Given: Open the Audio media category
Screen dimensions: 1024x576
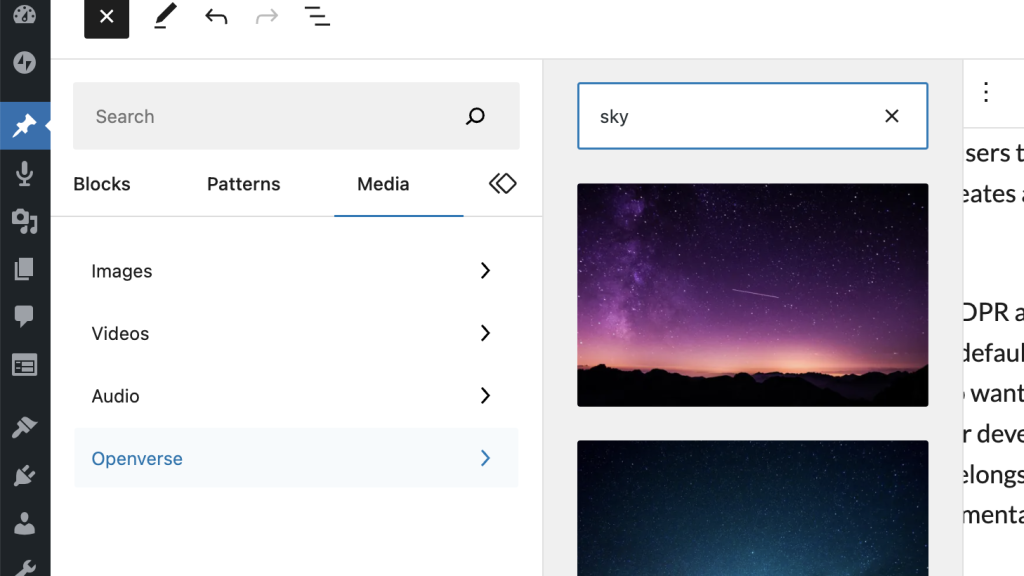Looking at the screenshot, I should [x=296, y=396].
